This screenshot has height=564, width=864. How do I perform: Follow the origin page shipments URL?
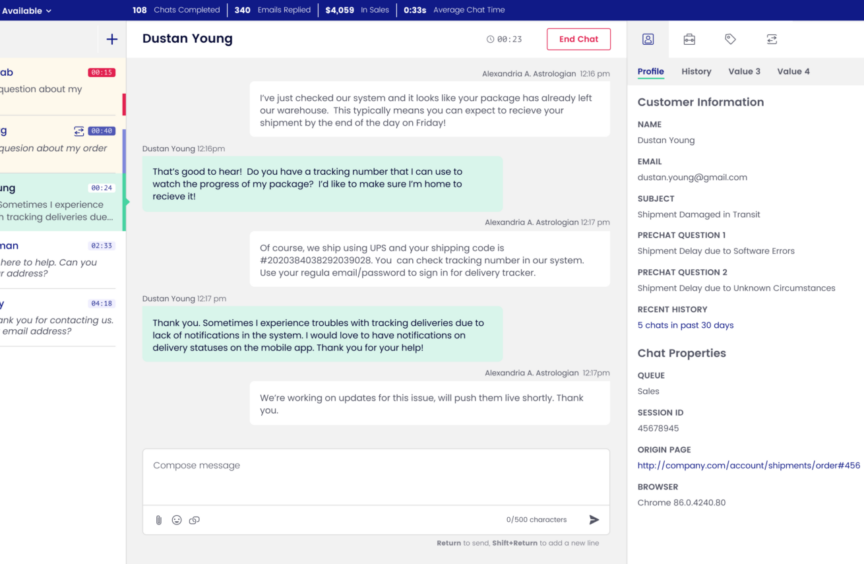[748, 465]
